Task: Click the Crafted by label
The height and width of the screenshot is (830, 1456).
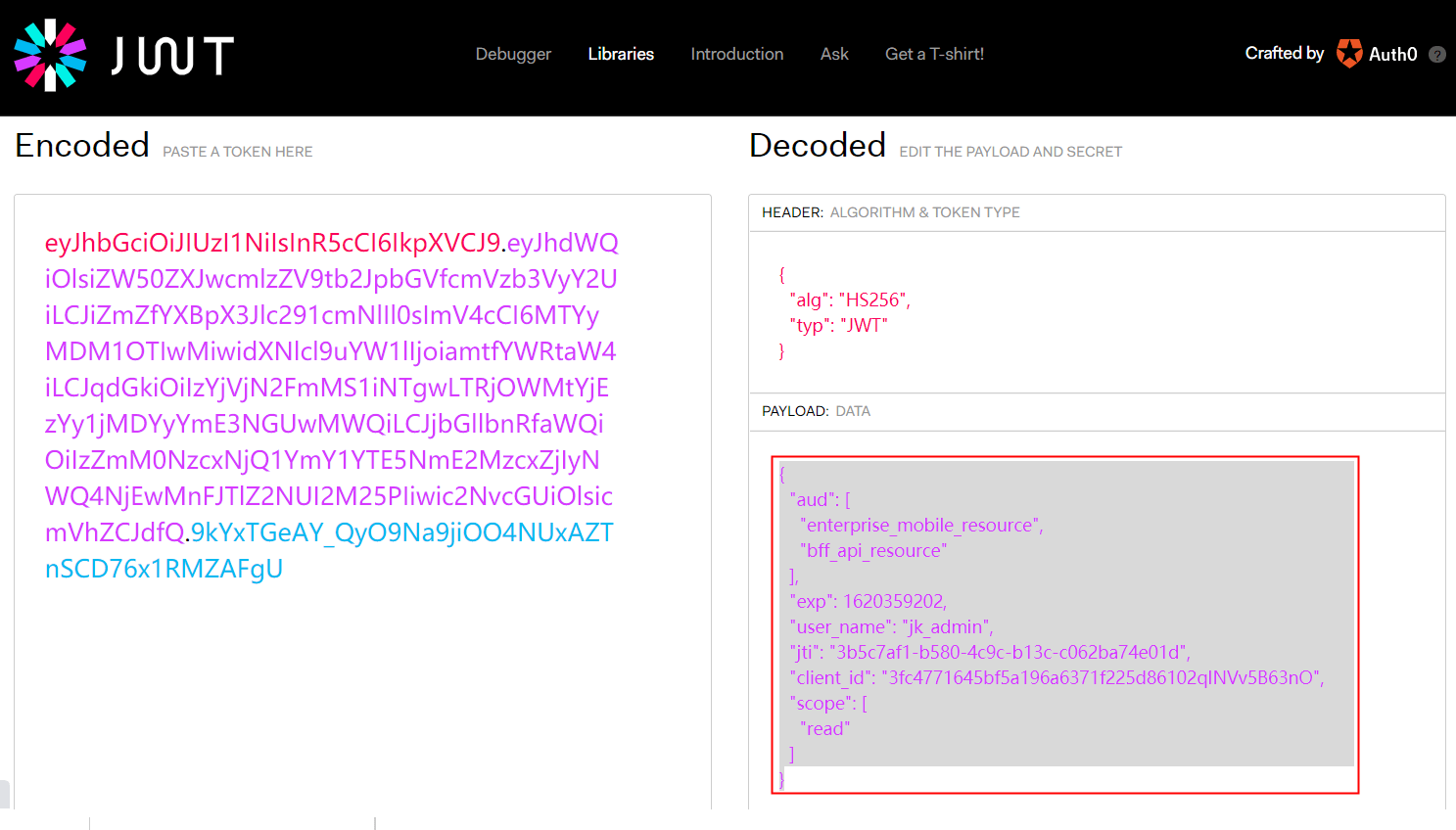Action: (x=1284, y=53)
